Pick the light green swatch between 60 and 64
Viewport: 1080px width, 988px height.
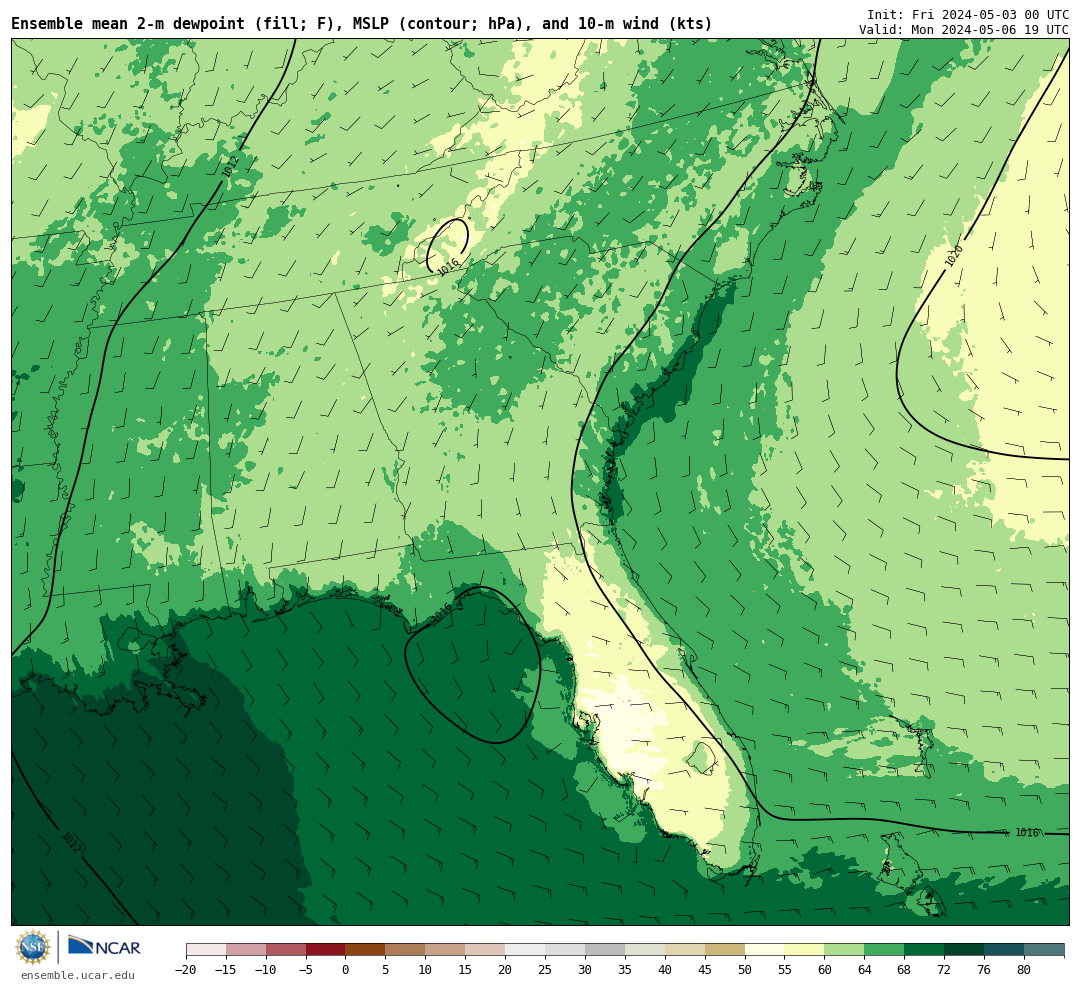[844, 950]
